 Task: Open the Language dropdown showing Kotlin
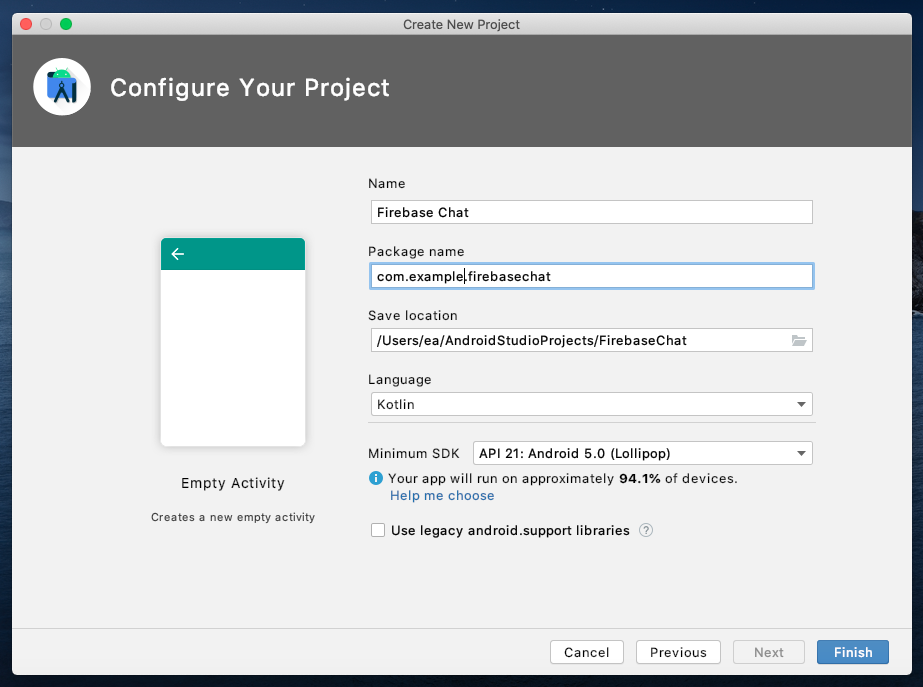tap(592, 404)
